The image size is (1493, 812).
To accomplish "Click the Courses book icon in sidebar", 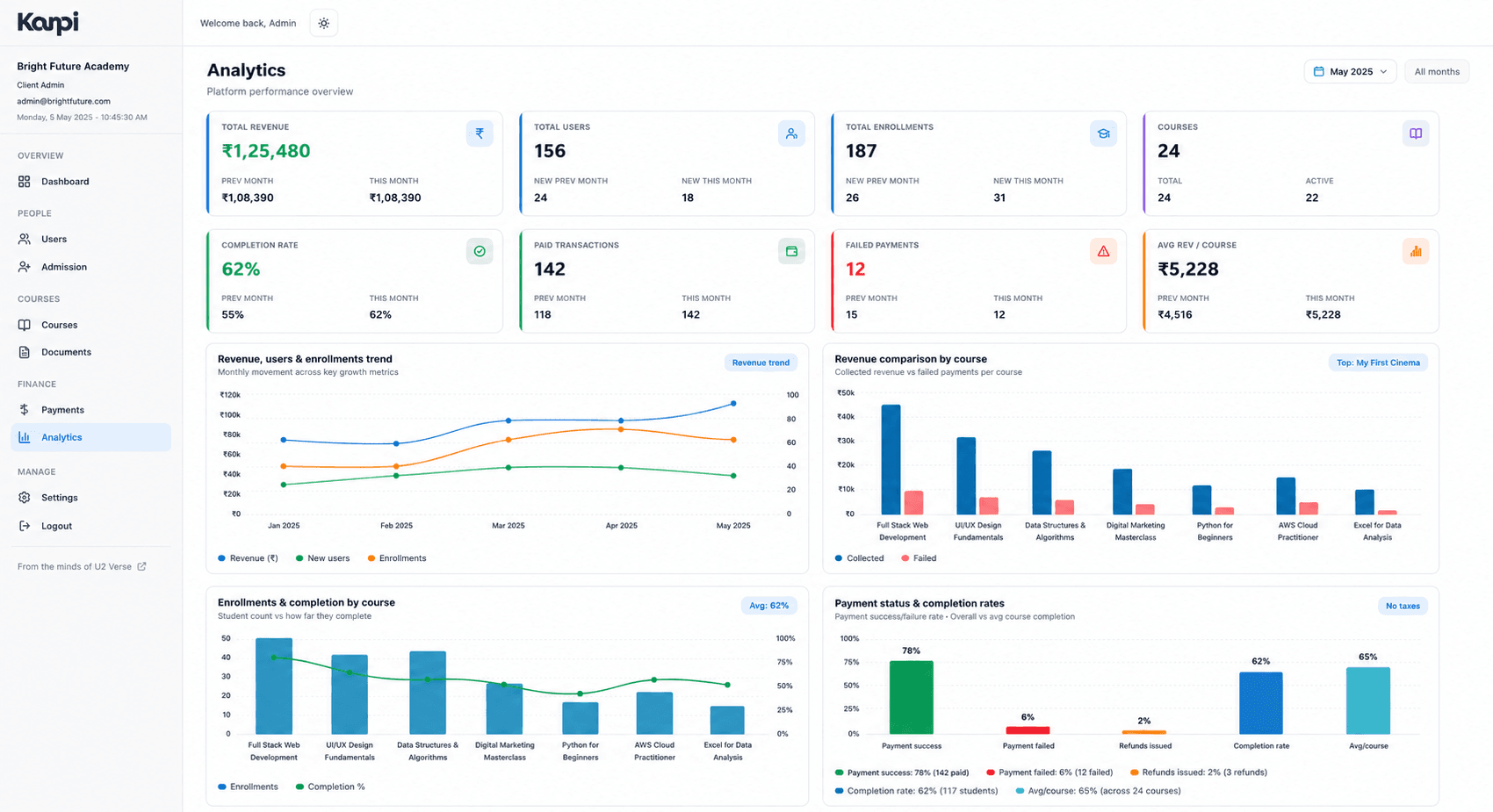I will pyautogui.click(x=25, y=325).
